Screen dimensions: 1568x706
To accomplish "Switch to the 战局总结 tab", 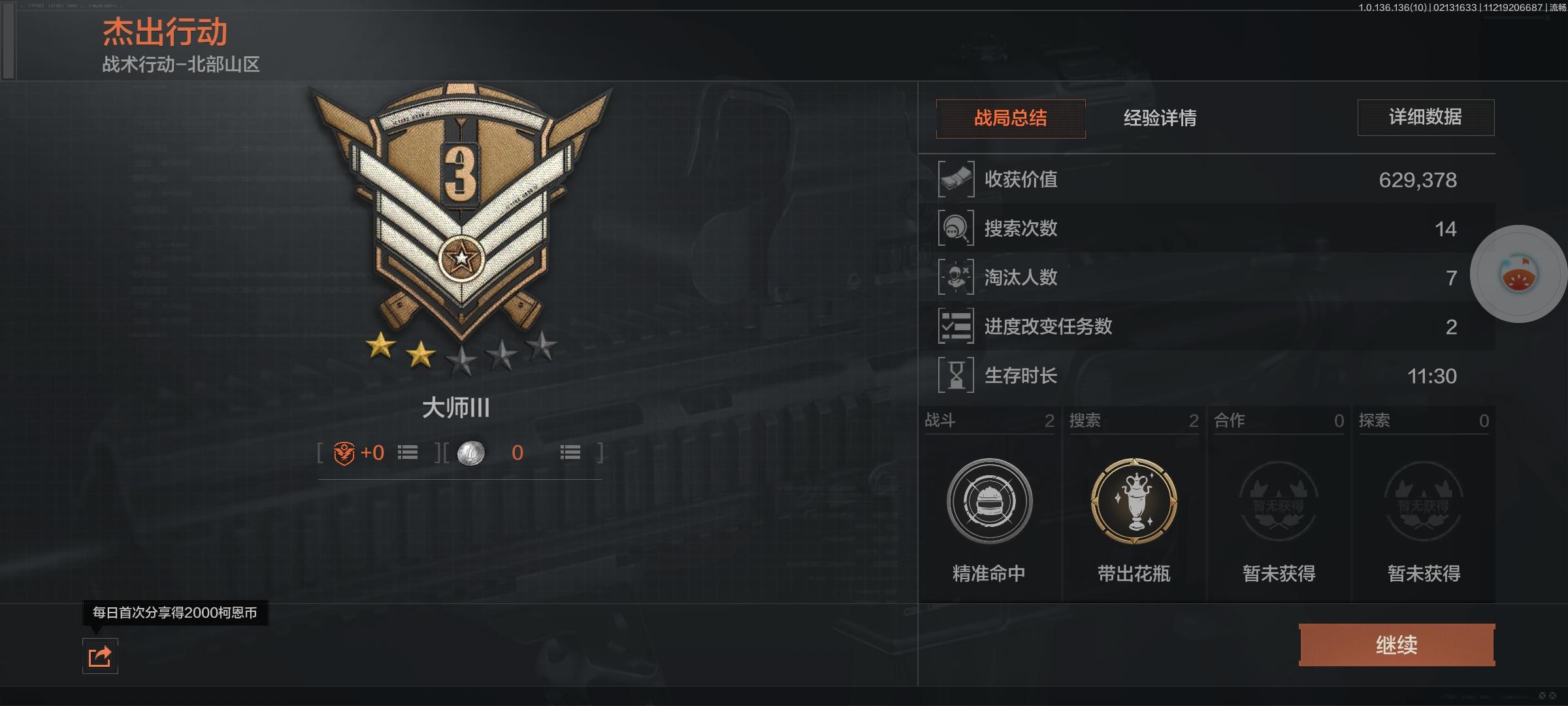I will tap(1011, 118).
